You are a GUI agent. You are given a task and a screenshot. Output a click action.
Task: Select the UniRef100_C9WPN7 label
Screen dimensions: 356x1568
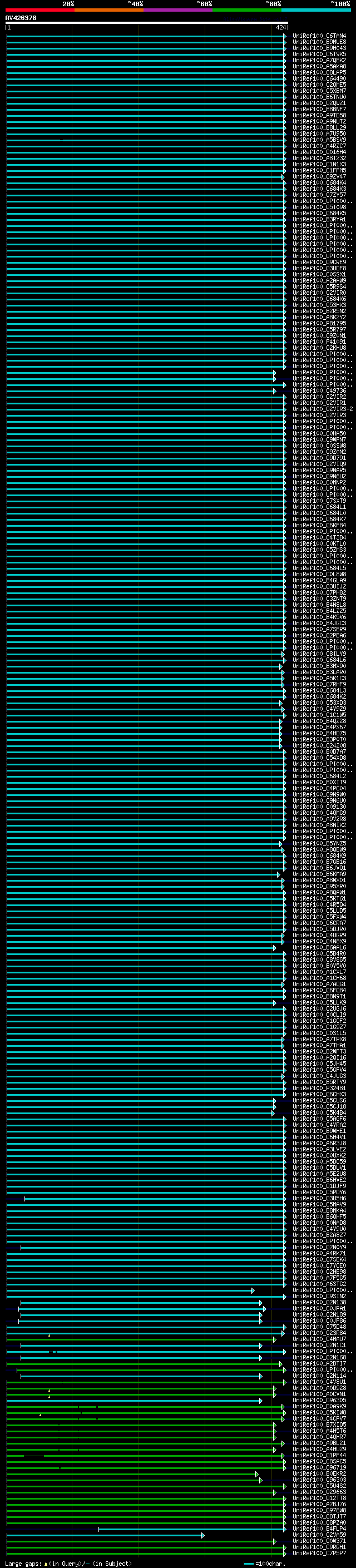pyautogui.click(x=319, y=439)
